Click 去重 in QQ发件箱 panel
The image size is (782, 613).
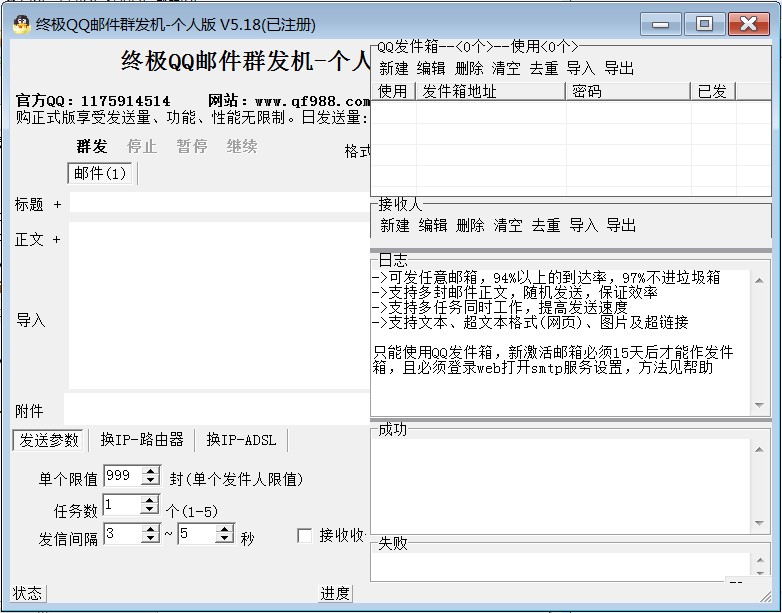pyautogui.click(x=544, y=68)
